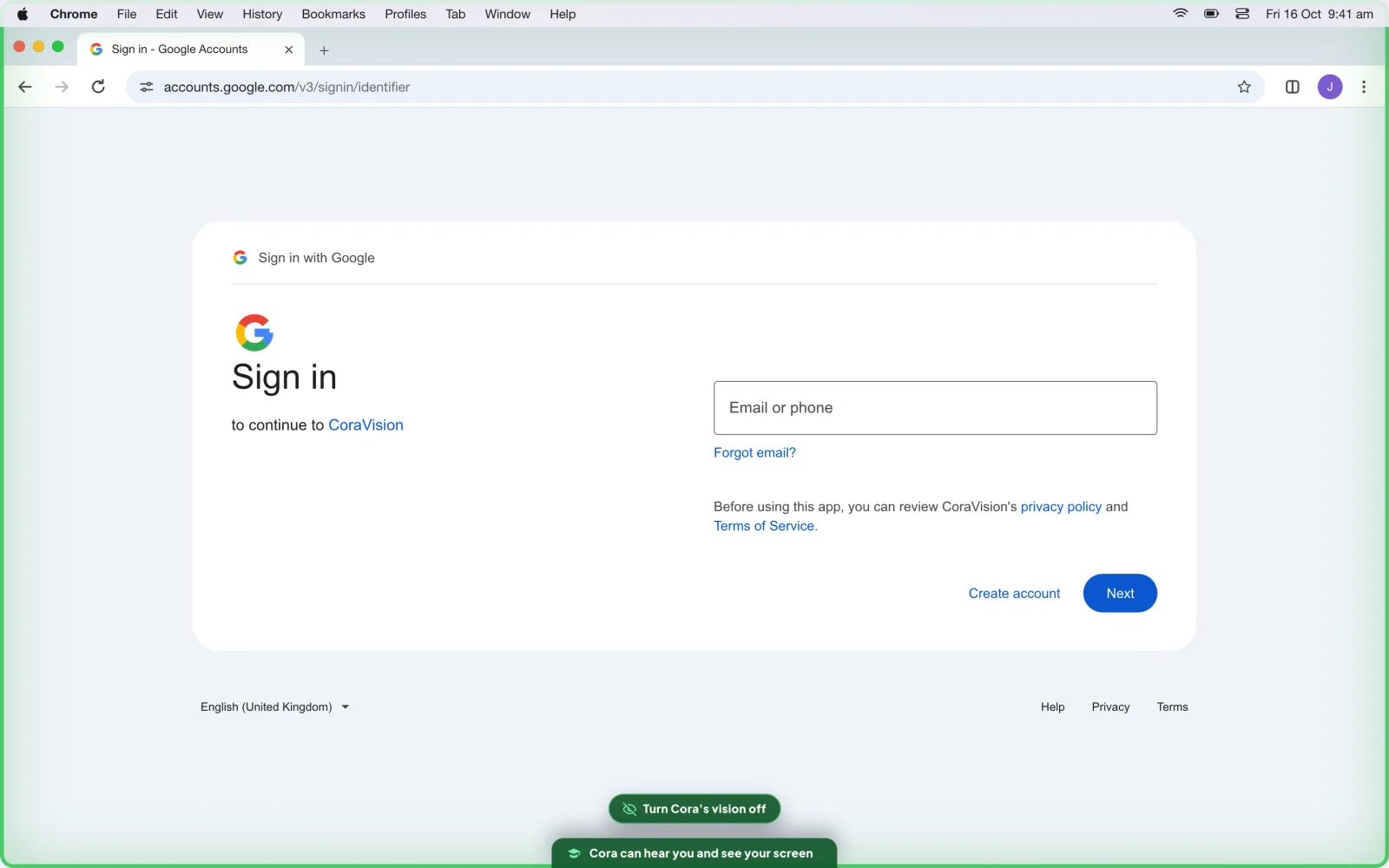Reload the Google sign-in page
This screenshot has width=1389, height=868.
click(x=98, y=87)
